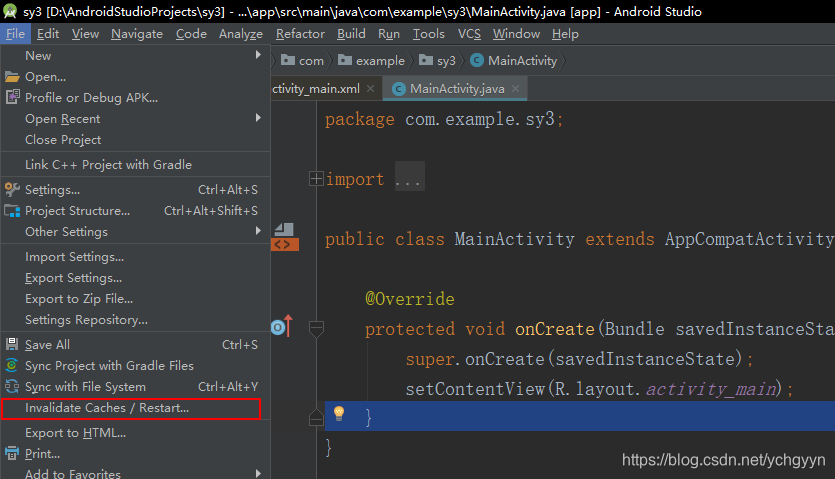
Task: Open the Build menu
Action: [x=351, y=34]
